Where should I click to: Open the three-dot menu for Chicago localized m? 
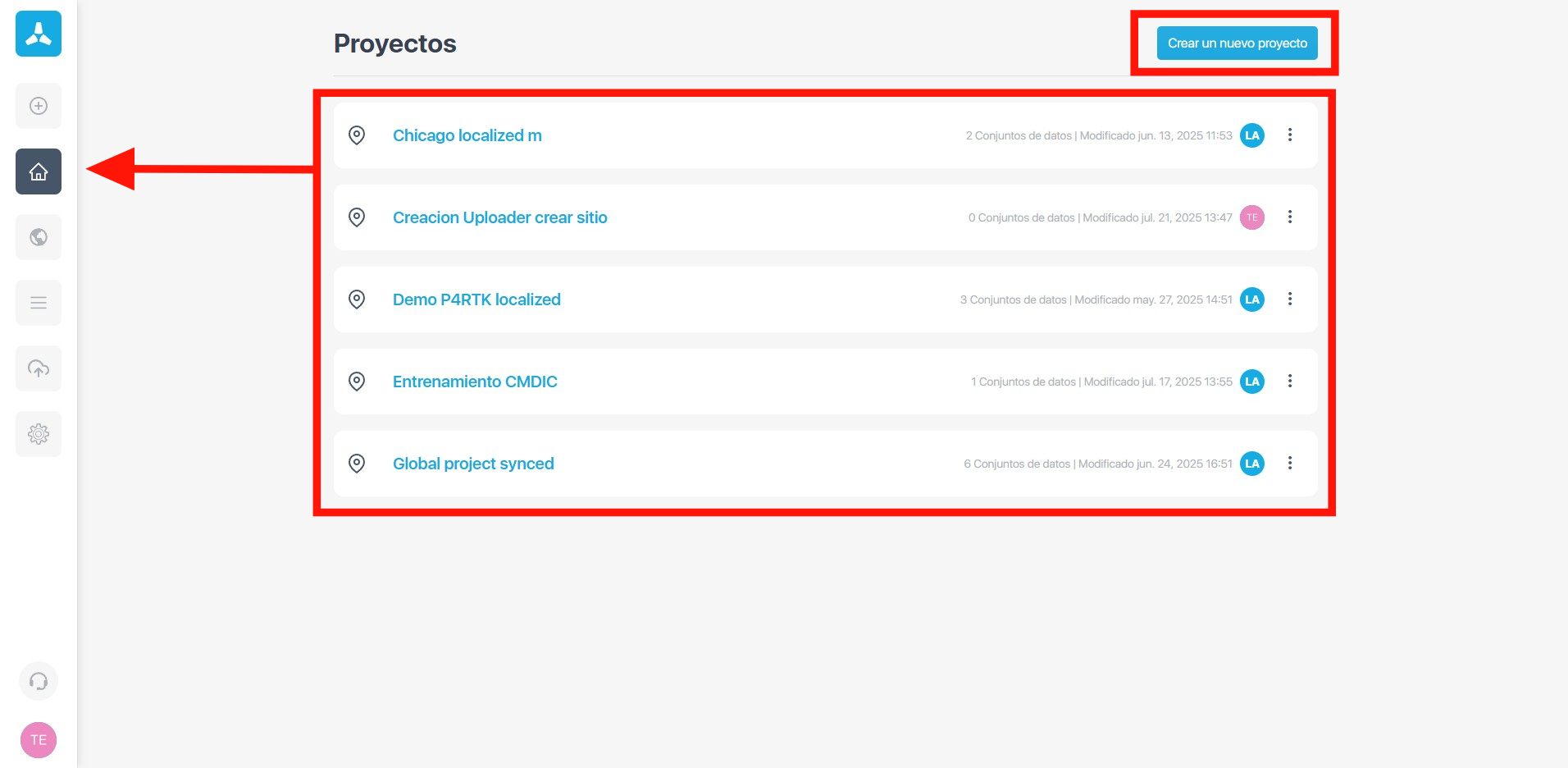pyautogui.click(x=1290, y=135)
